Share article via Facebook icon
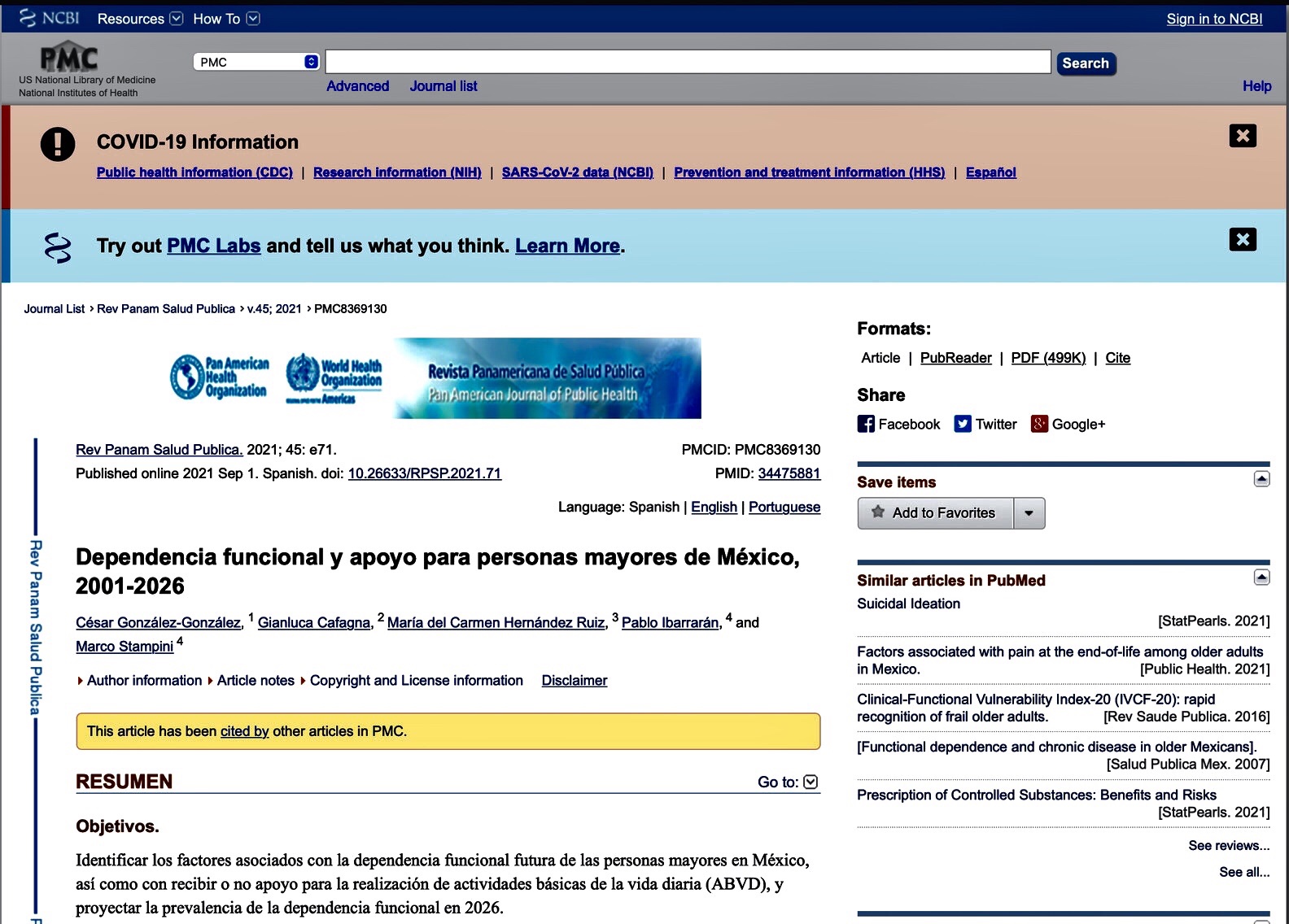Image resolution: width=1289 pixels, height=924 pixels. click(x=866, y=424)
